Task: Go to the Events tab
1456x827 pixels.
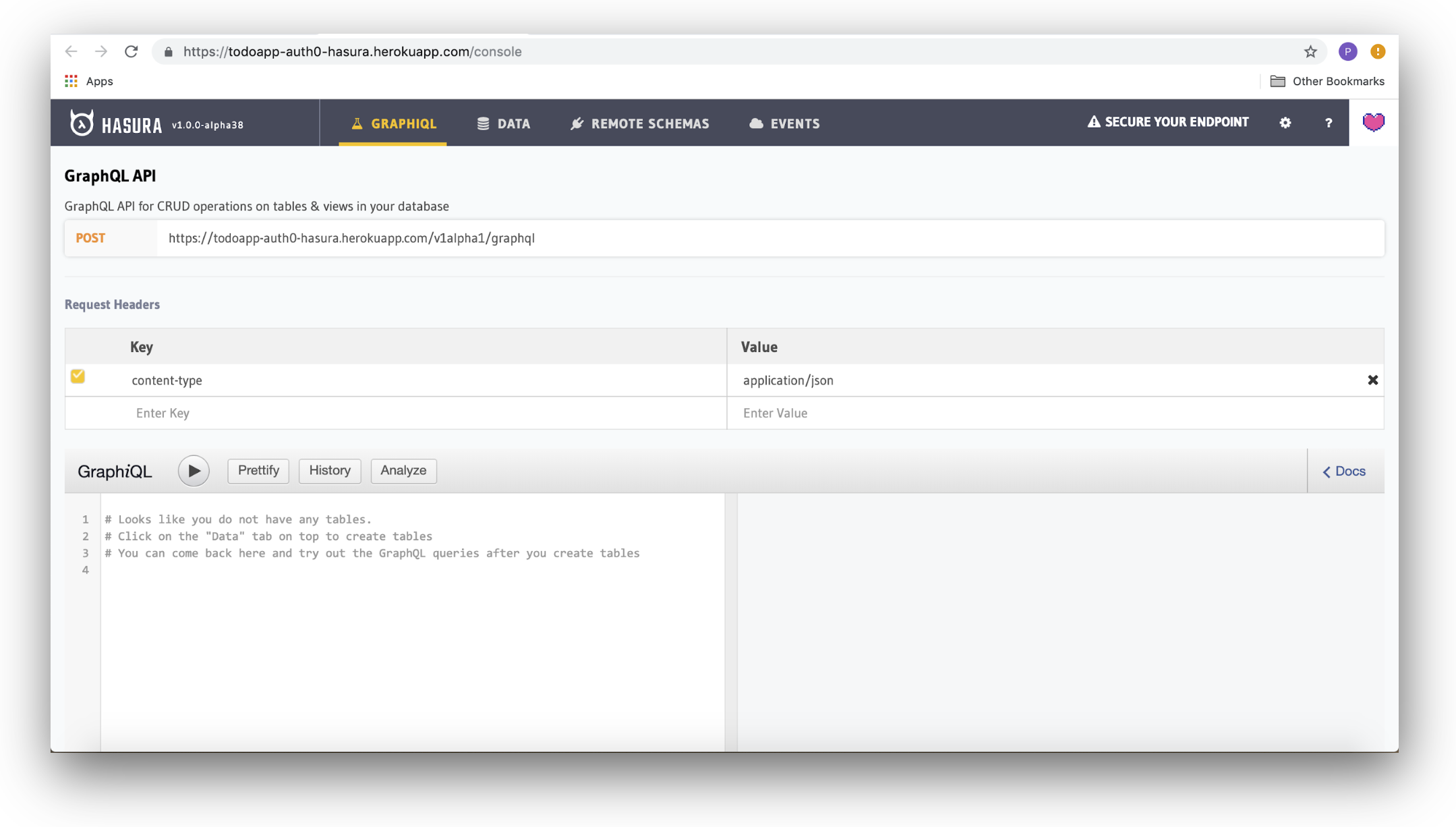Action: 784,123
